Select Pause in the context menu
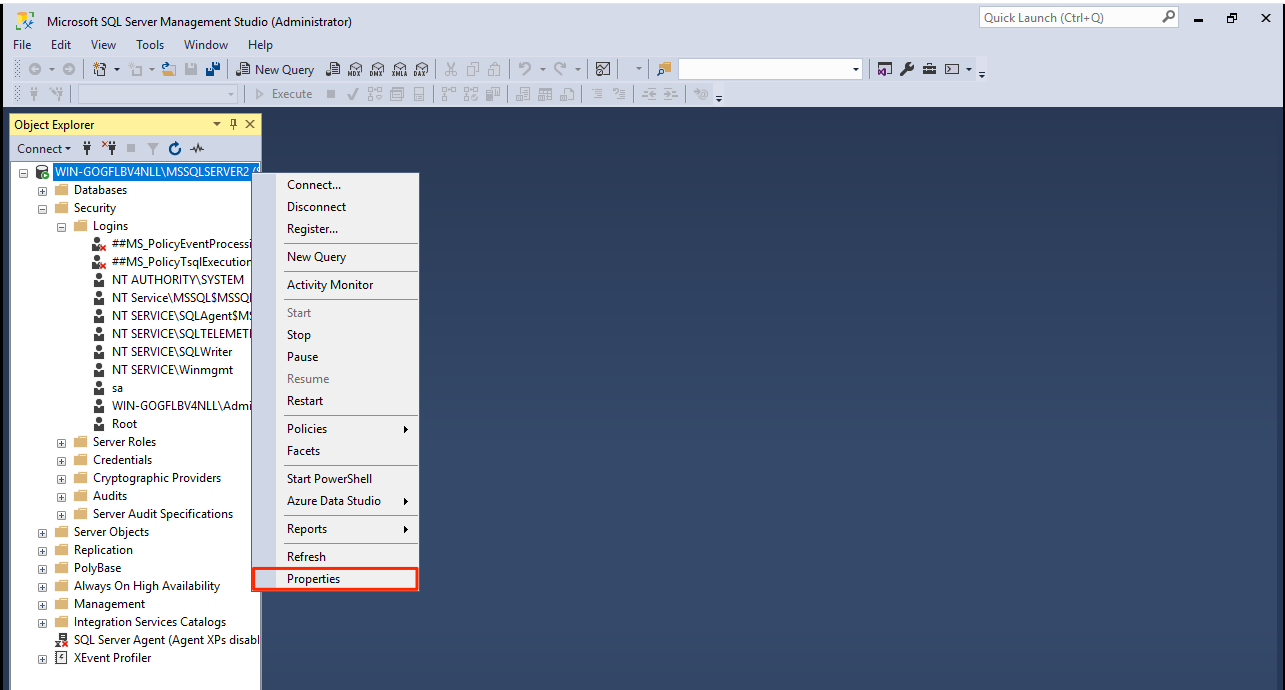Viewport: 1285px width, 690px height. coord(335,357)
